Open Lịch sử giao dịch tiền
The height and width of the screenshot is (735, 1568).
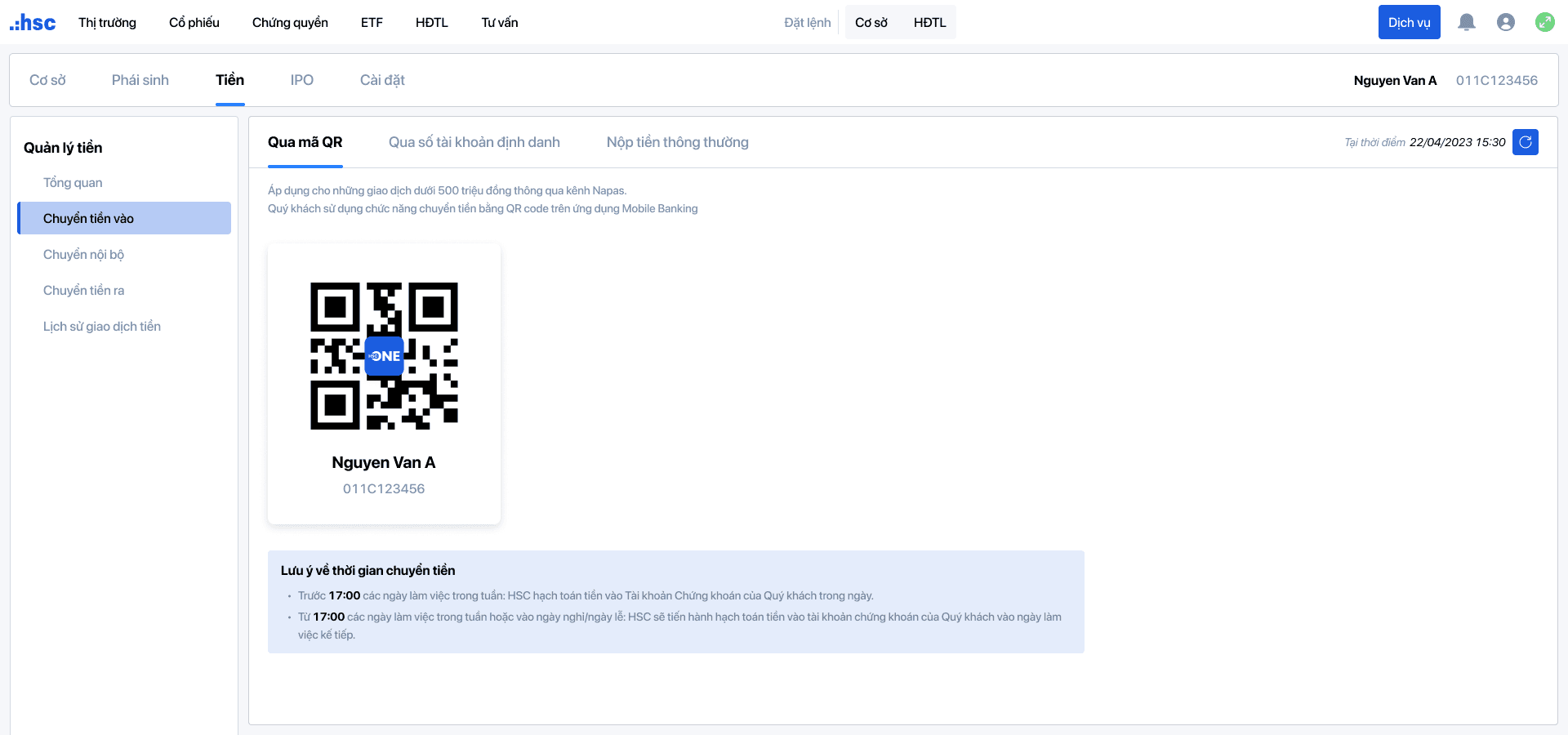[x=124, y=326]
